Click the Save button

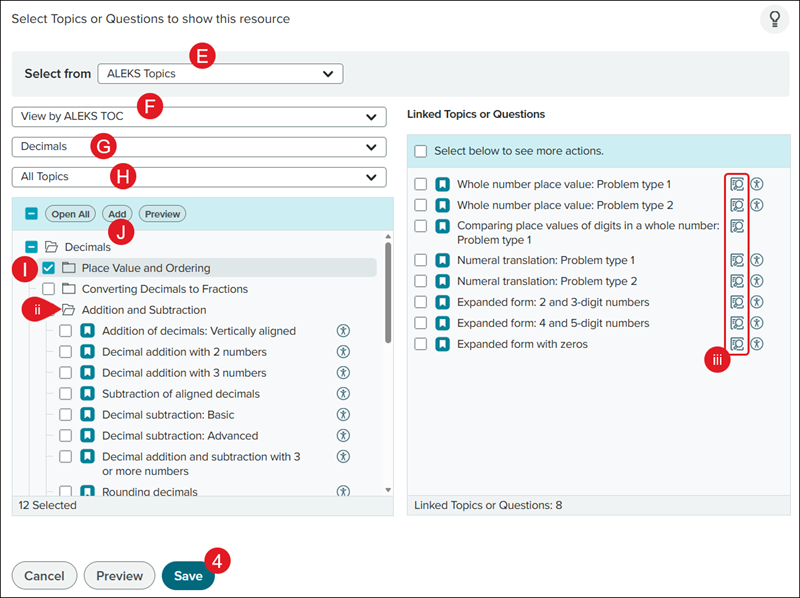coord(188,576)
